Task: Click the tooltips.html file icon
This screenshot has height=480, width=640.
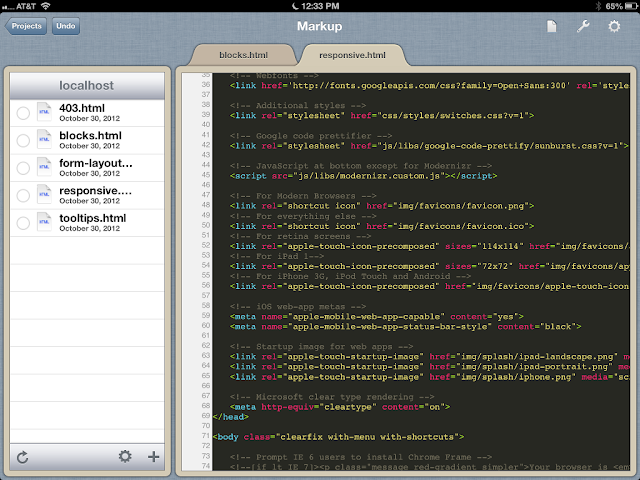Action: [44, 222]
